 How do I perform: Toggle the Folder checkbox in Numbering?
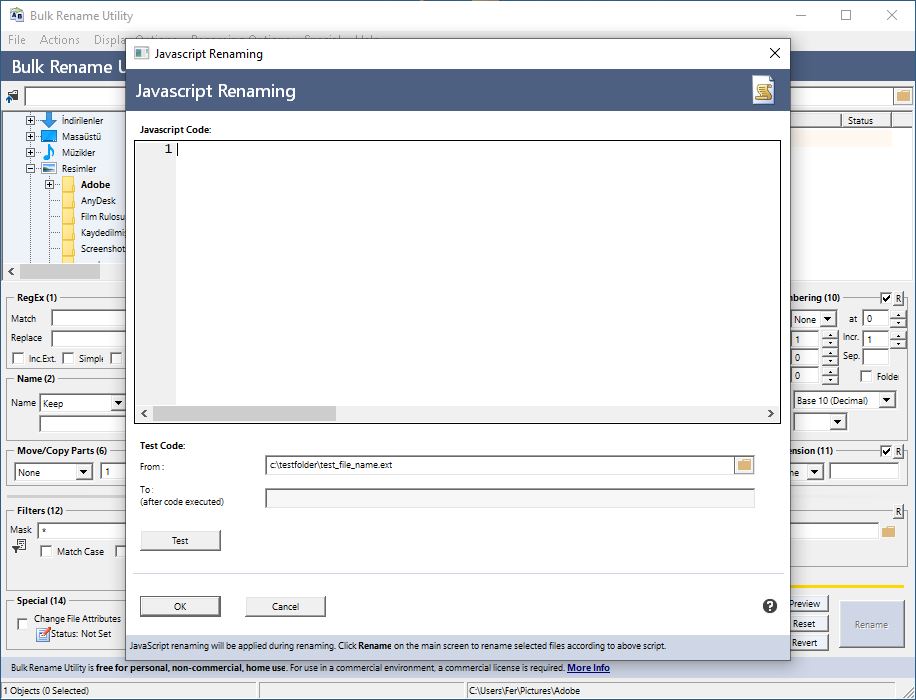866,376
